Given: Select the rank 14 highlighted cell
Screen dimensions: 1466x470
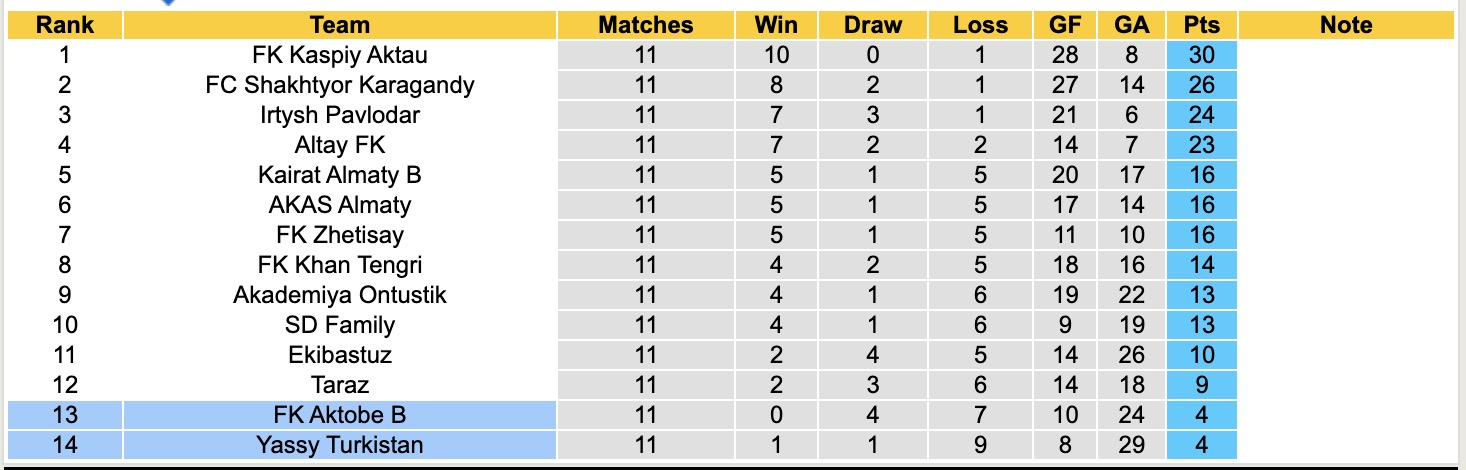Looking at the screenshot, I should tap(65, 445).
